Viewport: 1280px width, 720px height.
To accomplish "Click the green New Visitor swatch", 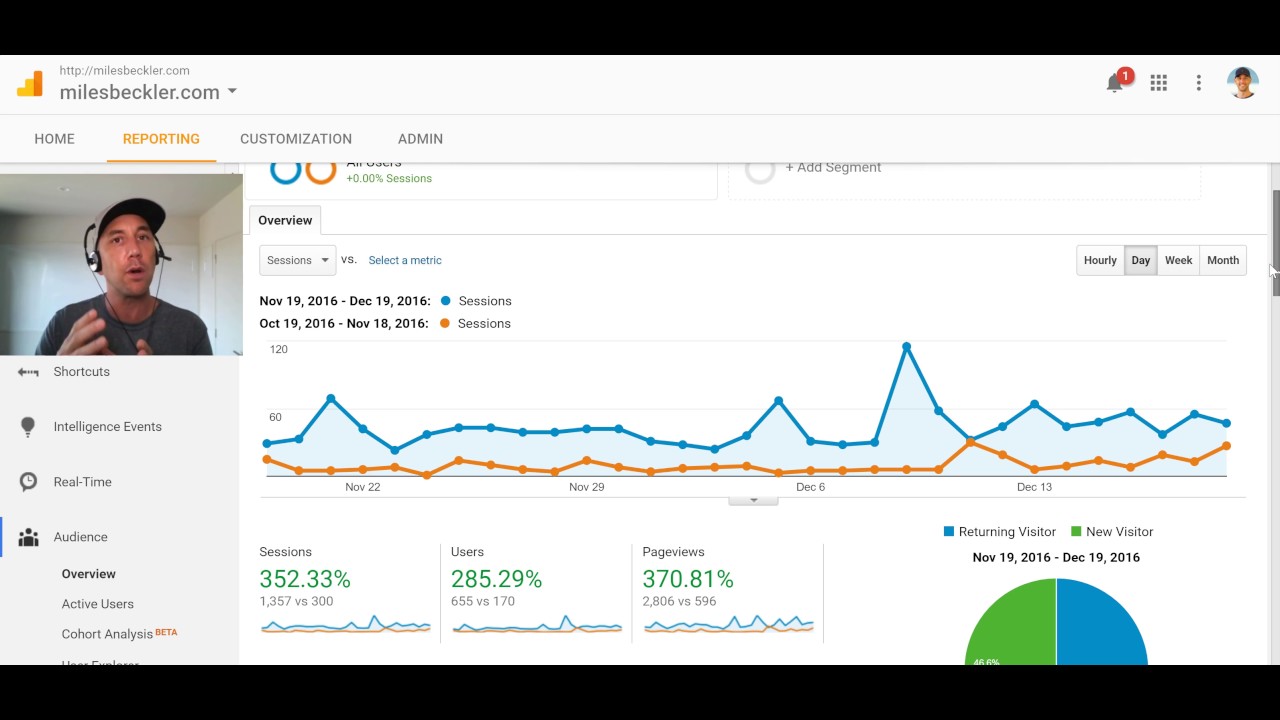I will coord(1076,532).
